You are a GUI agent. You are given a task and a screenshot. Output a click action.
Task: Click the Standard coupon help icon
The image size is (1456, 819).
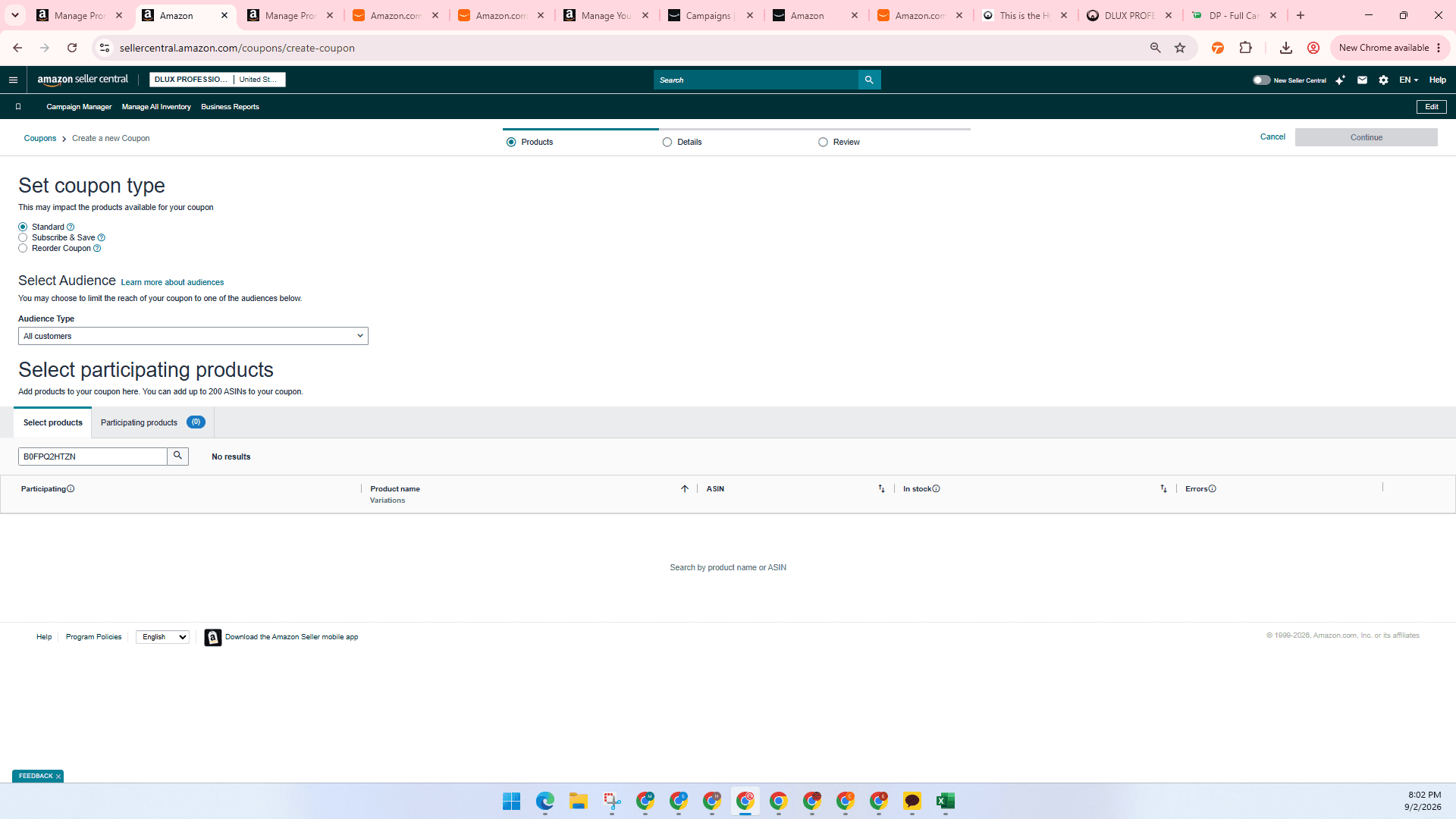(71, 227)
